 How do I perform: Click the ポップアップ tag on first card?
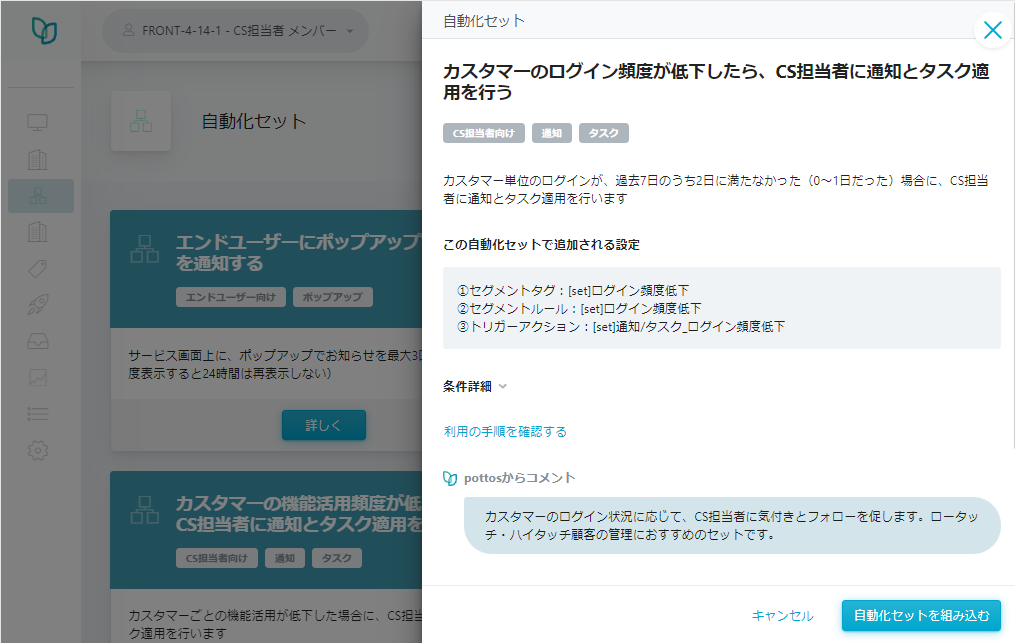tap(333, 297)
